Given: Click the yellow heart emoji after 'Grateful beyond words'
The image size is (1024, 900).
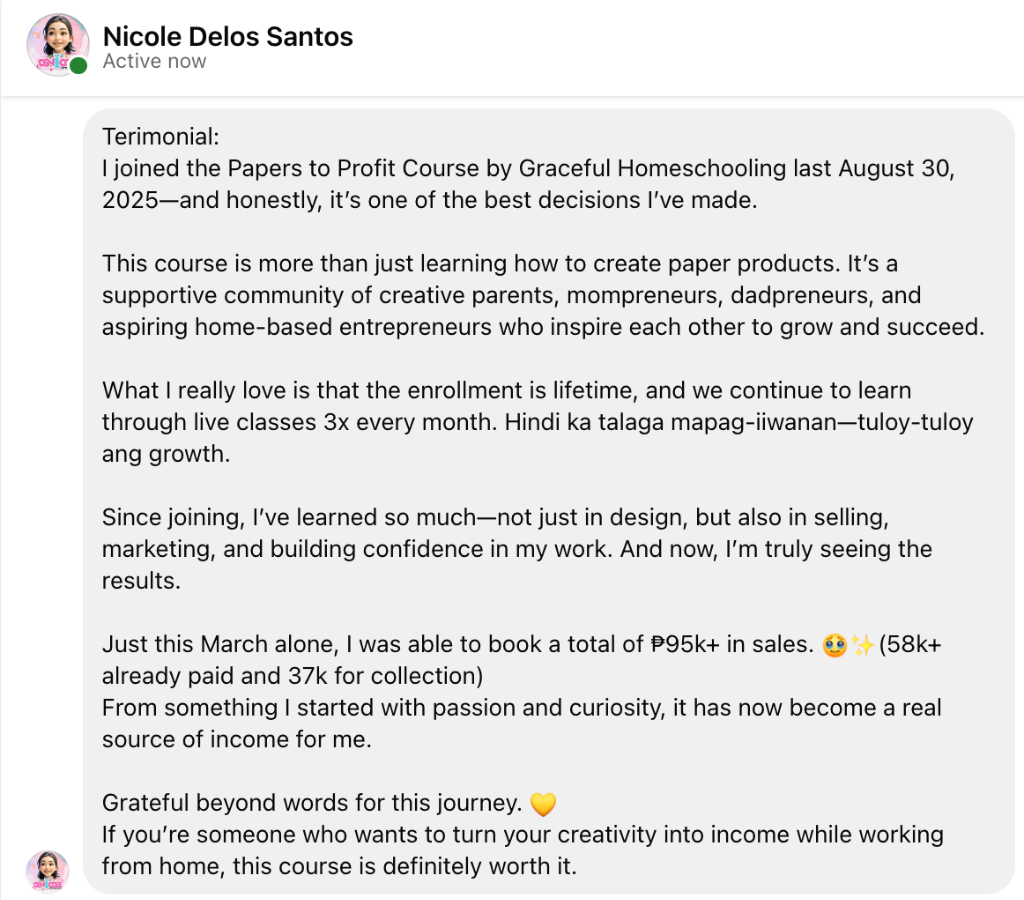Looking at the screenshot, I should point(543,804).
